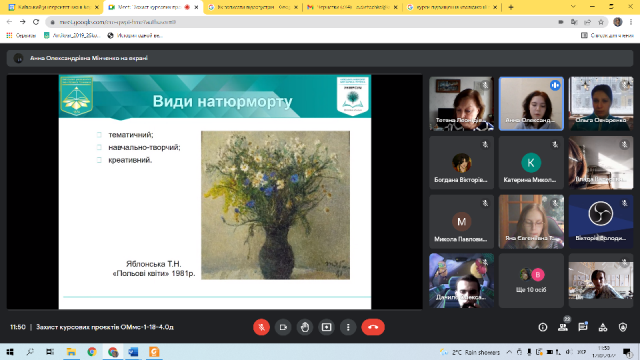Raise hand in the meeting
This screenshot has width=640, height=360.
coord(304,327)
